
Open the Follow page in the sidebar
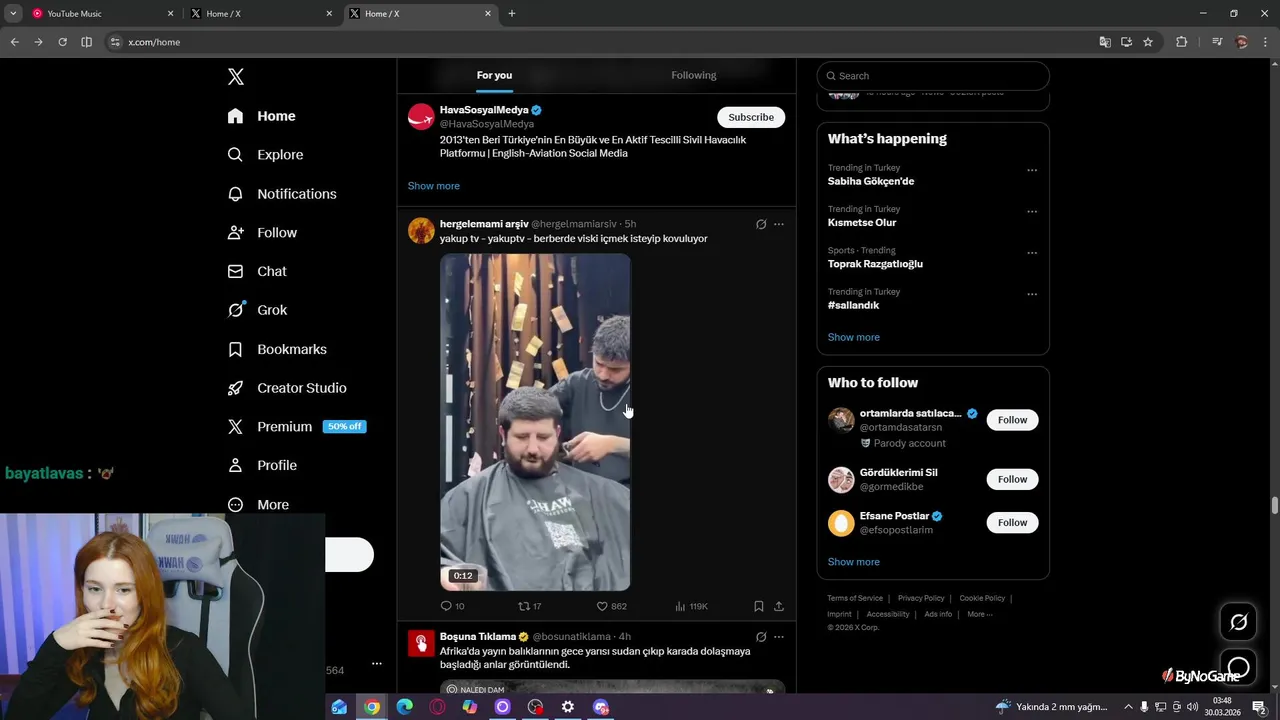[262, 233]
